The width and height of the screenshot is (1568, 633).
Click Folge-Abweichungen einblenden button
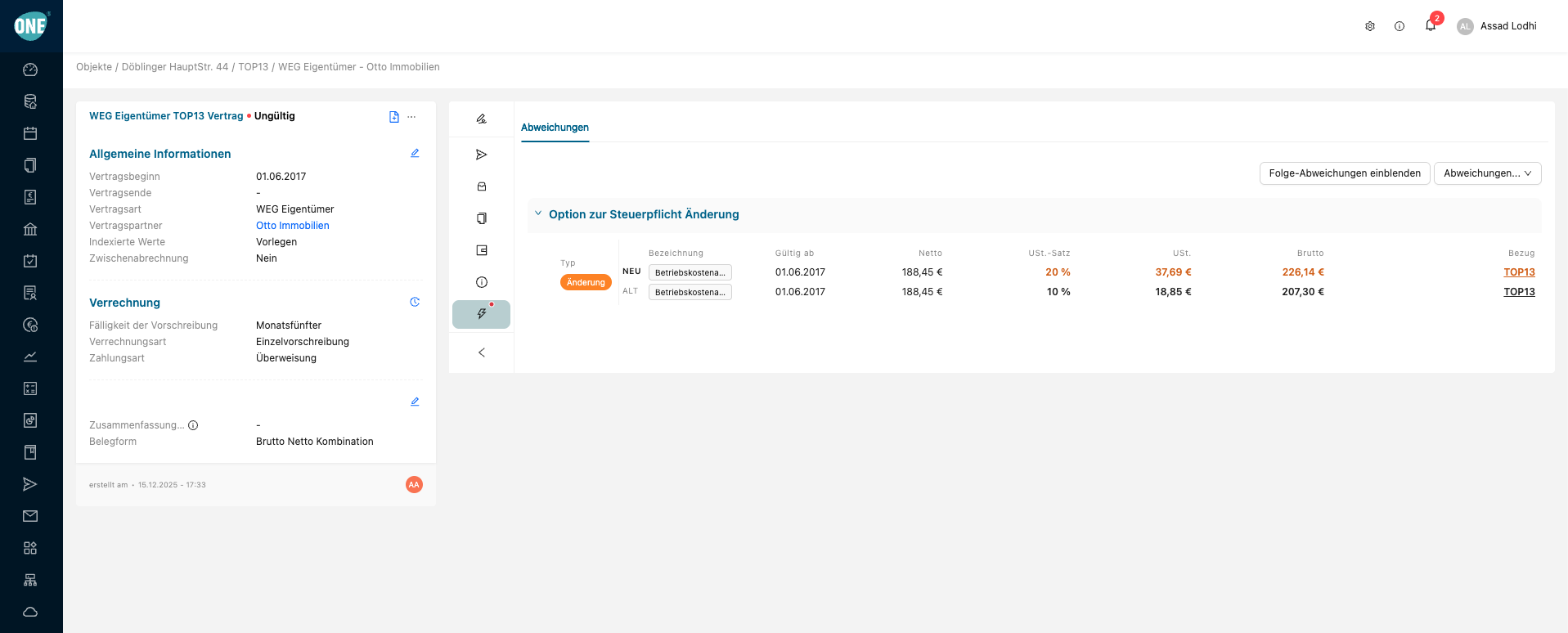click(x=1345, y=173)
